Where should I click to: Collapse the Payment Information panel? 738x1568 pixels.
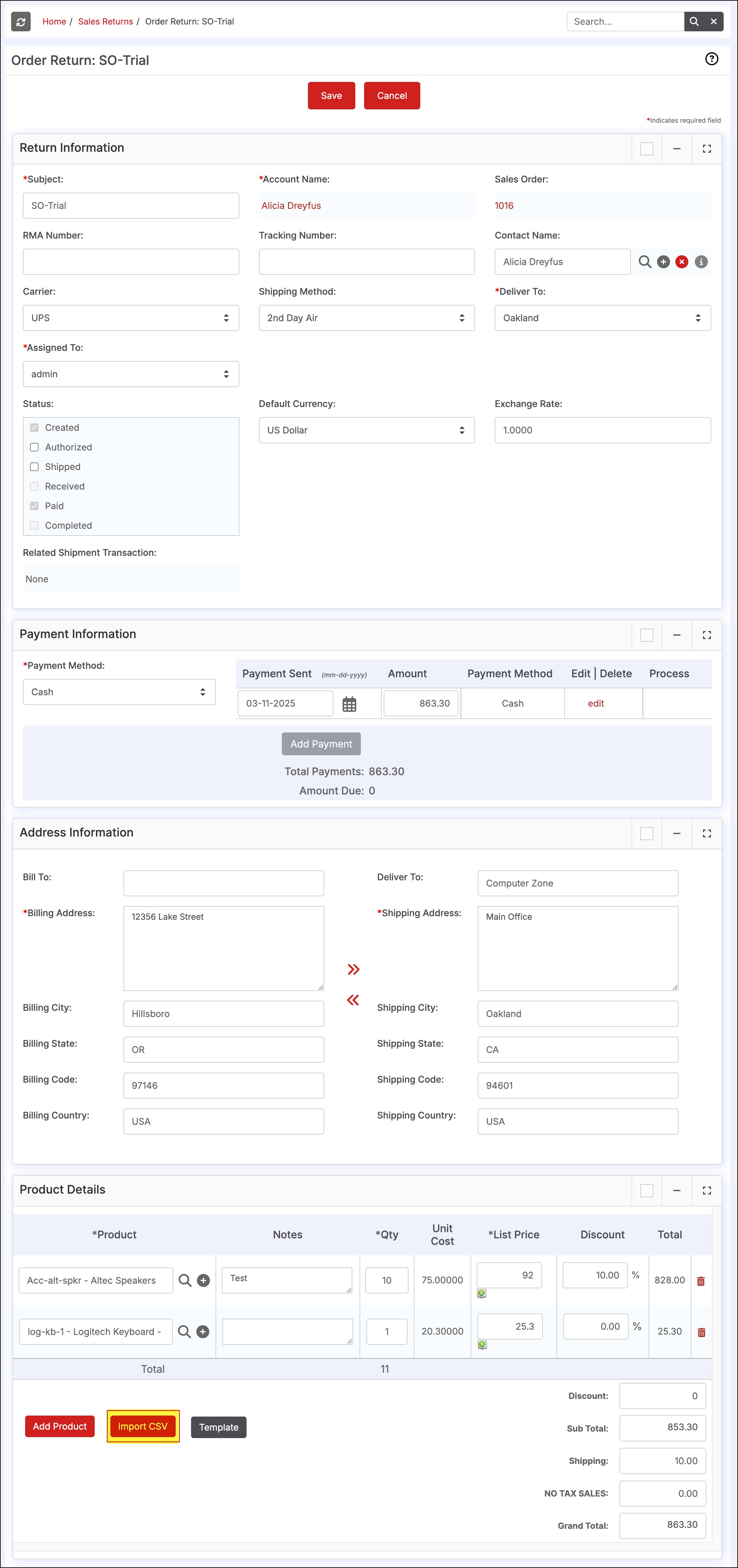677,635
